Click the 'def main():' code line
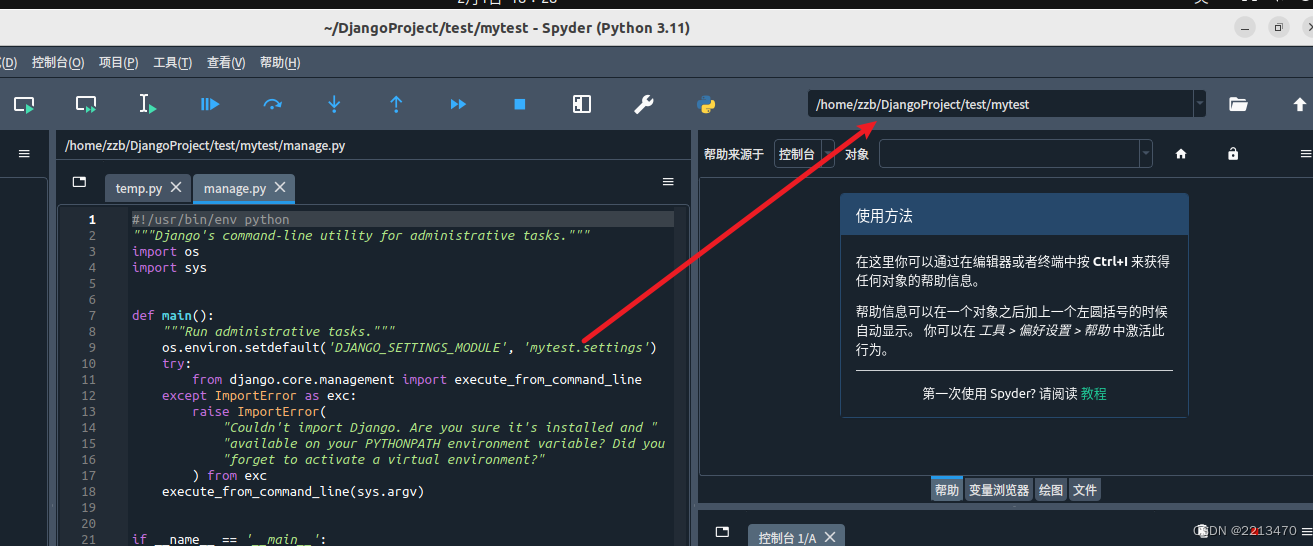Viewport: 1313px width, 546px height. tap(173, 316)
